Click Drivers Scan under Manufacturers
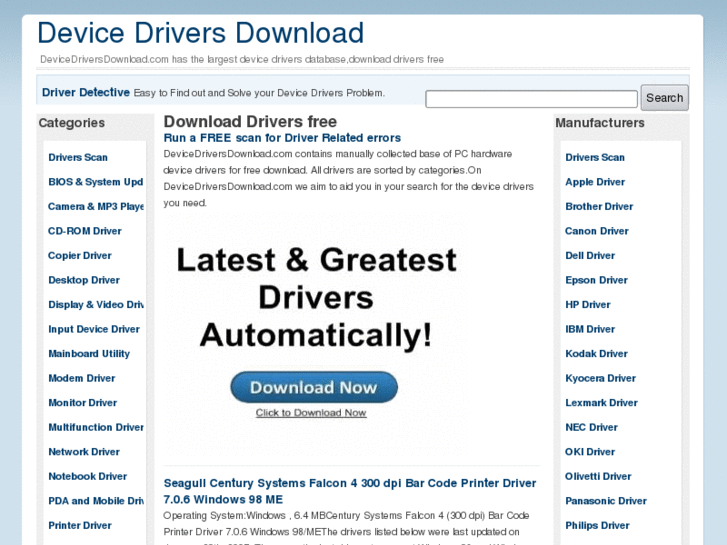 tap(595, 158)
